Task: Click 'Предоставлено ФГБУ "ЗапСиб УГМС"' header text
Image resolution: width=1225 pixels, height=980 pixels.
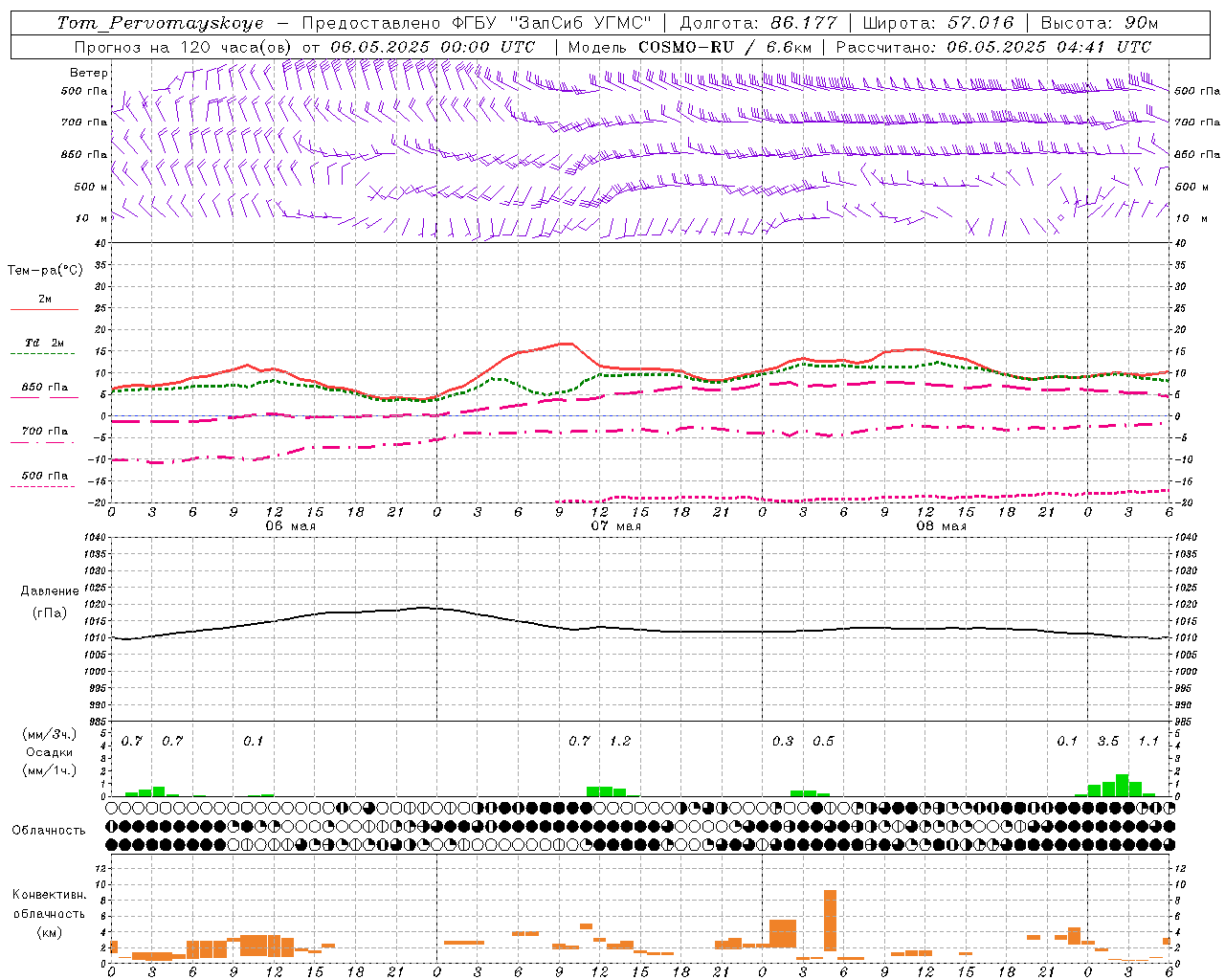Action: point(476,23)
